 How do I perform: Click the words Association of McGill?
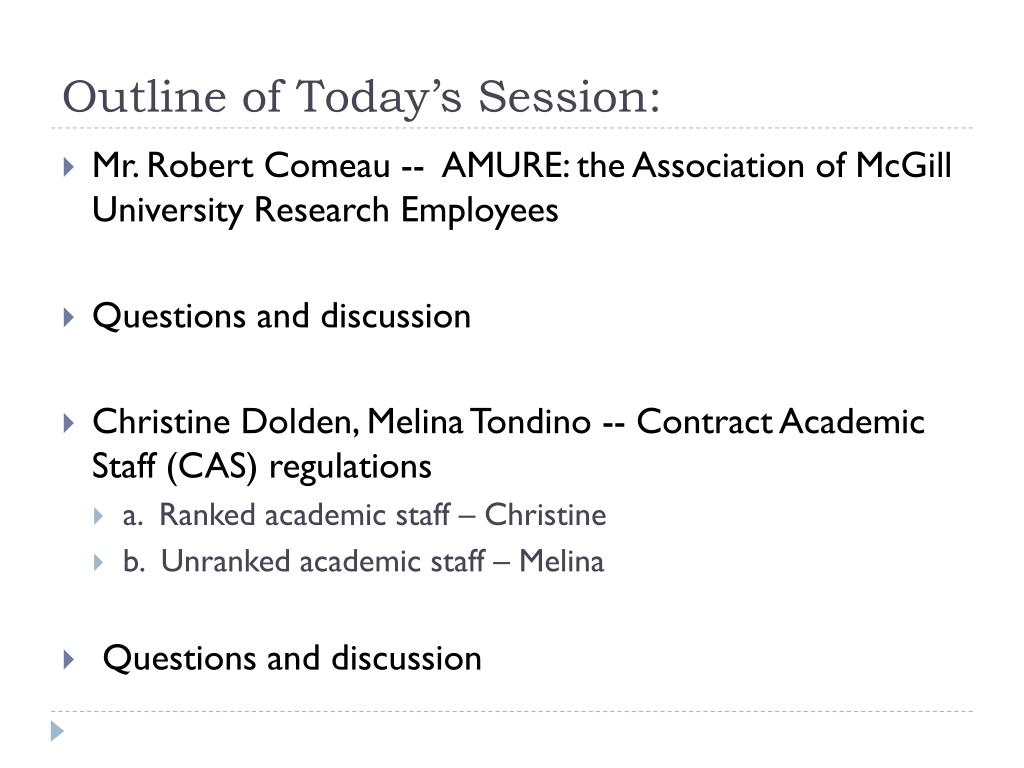pyautogui.click(x=792, y=165)
